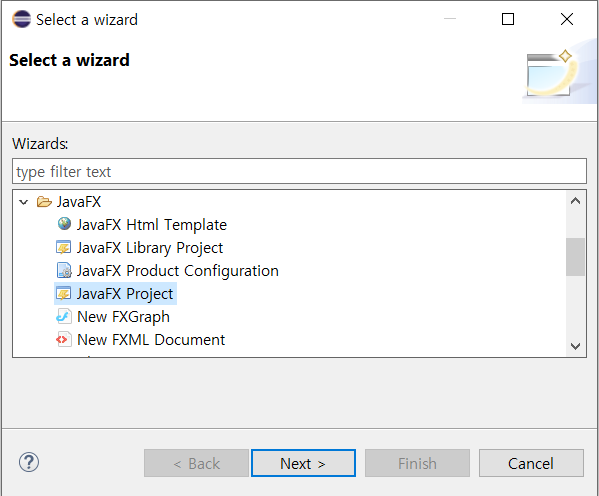Screen dimensions: 599x496
Task: Click the JavaFX Library Project icon
Action: click(63, 248)
